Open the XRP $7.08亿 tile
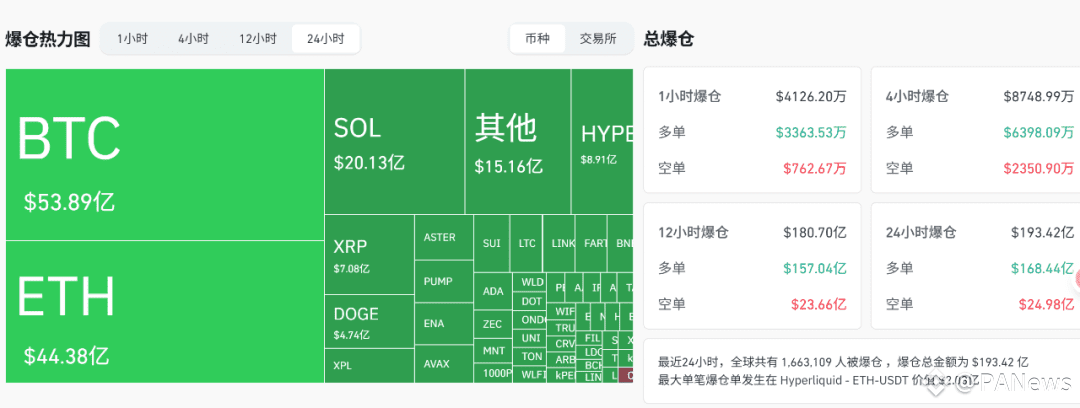This screenshot has height=408, width=1080. tap(369, 254)
